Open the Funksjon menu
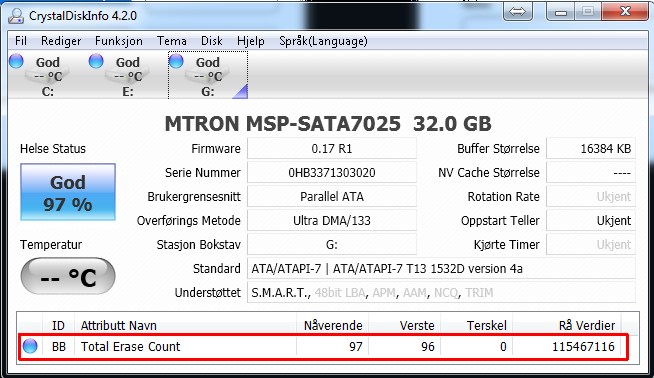 pos(119,41)
